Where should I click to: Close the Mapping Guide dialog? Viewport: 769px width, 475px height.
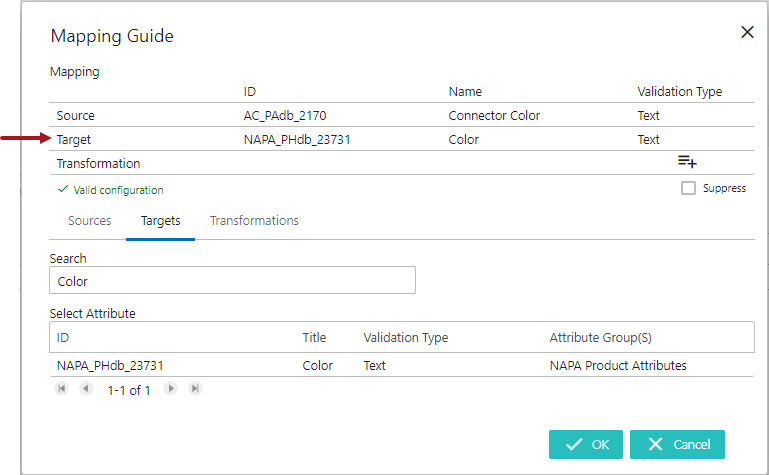(x=747, y=32)
